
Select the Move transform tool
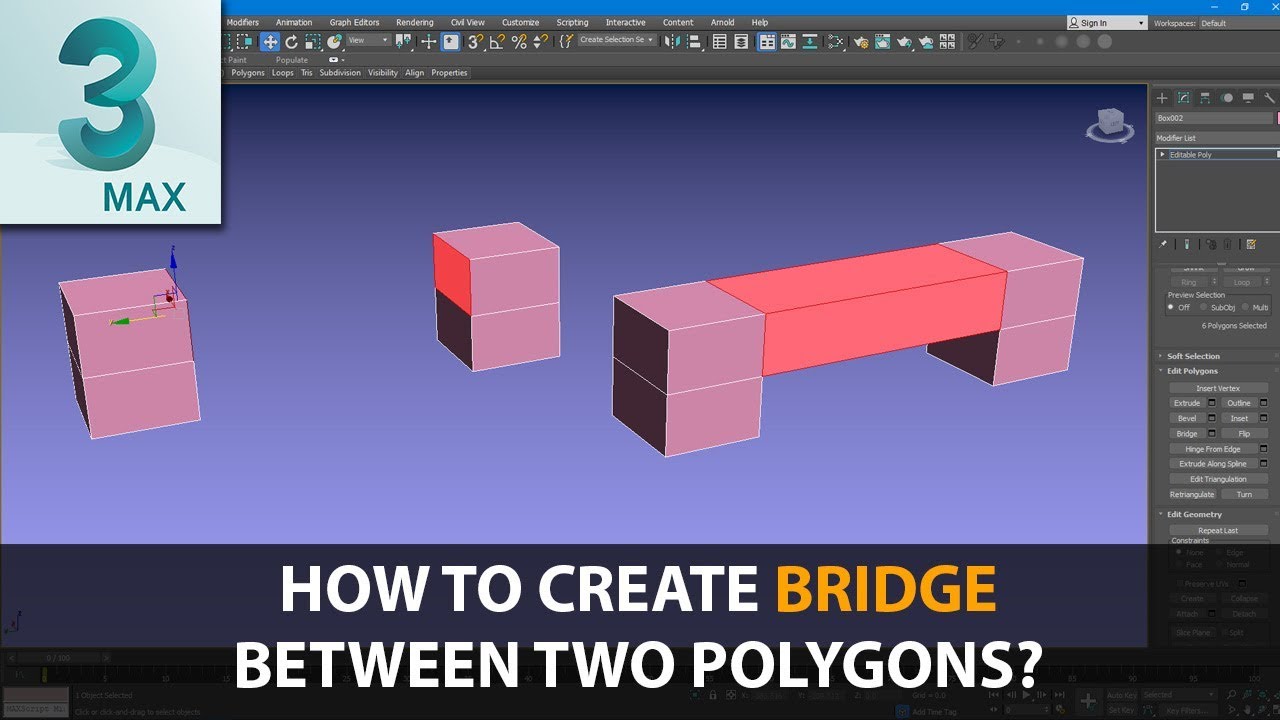point(270,41)
